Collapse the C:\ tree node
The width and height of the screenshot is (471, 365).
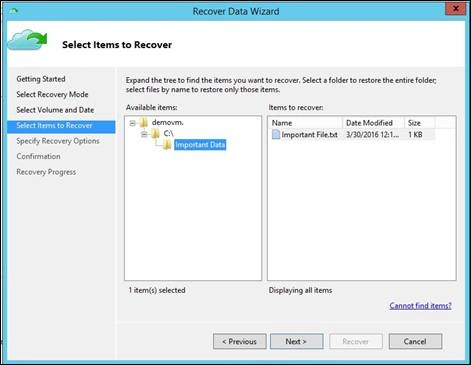[144, 134]
